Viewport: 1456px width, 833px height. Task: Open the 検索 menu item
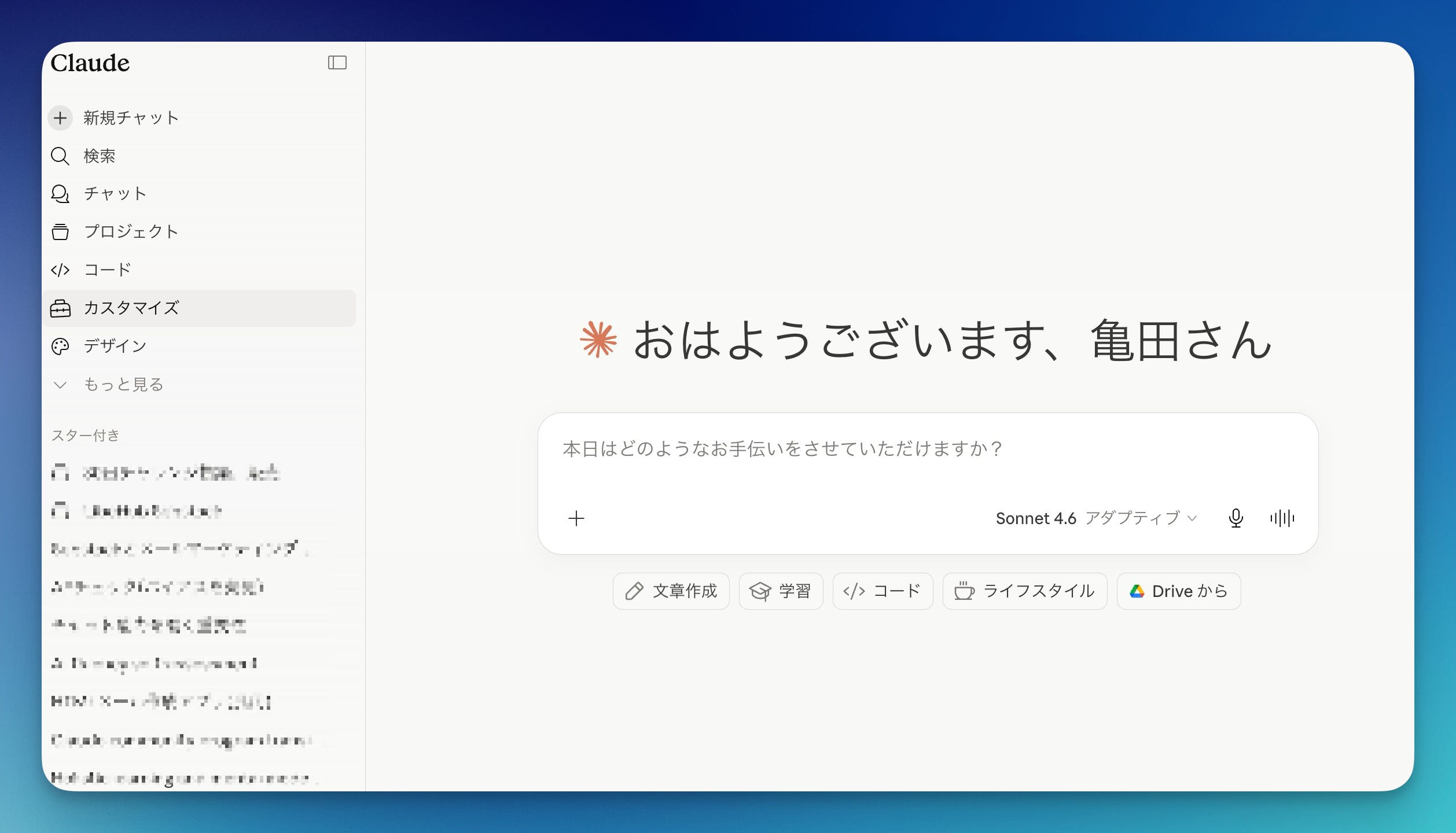[x=199, y=156]
